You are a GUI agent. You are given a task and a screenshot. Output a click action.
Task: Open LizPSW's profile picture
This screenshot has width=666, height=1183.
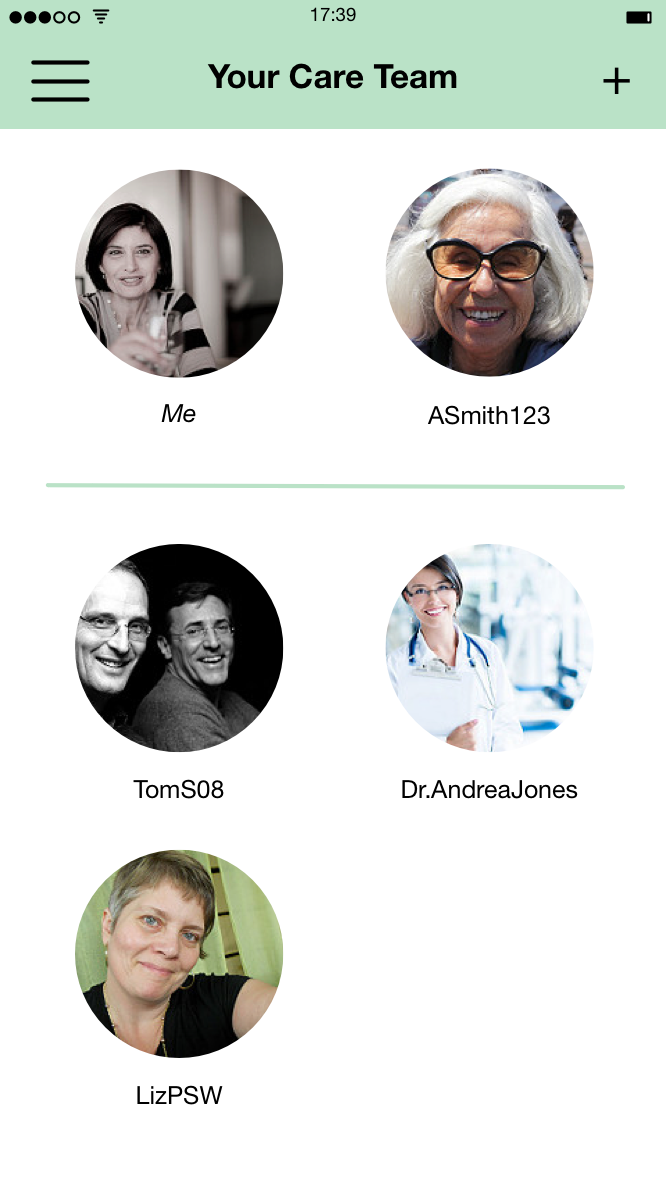179,954
